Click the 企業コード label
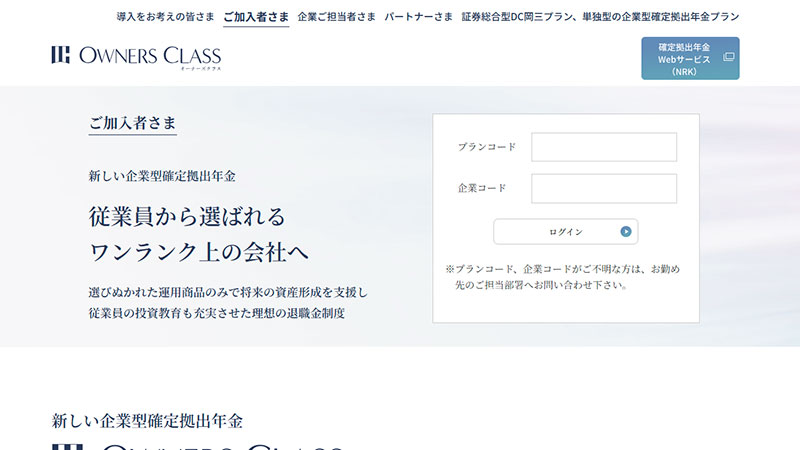Screen dimensions: 800x450 482,188
